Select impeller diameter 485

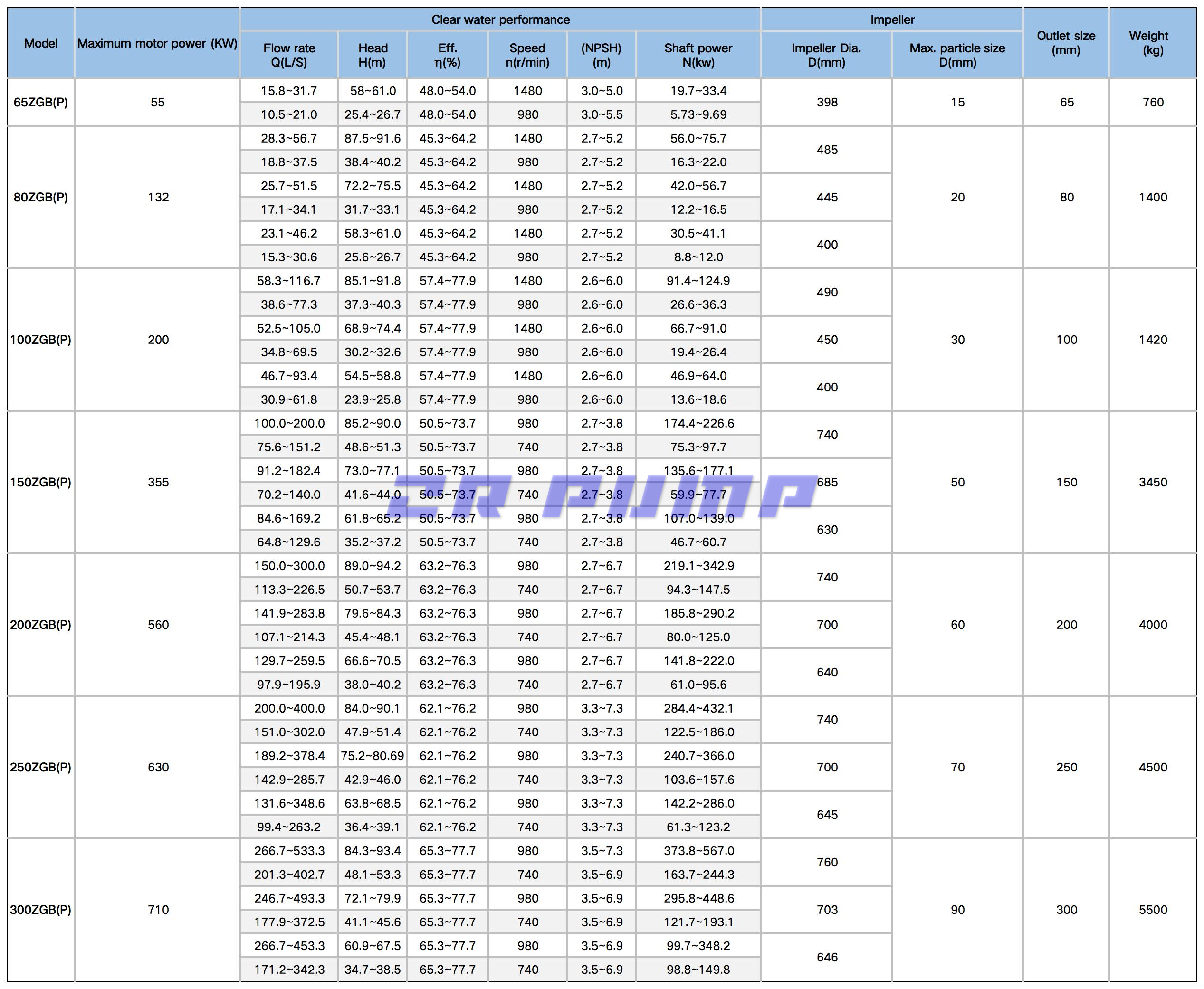click(826, 150)
